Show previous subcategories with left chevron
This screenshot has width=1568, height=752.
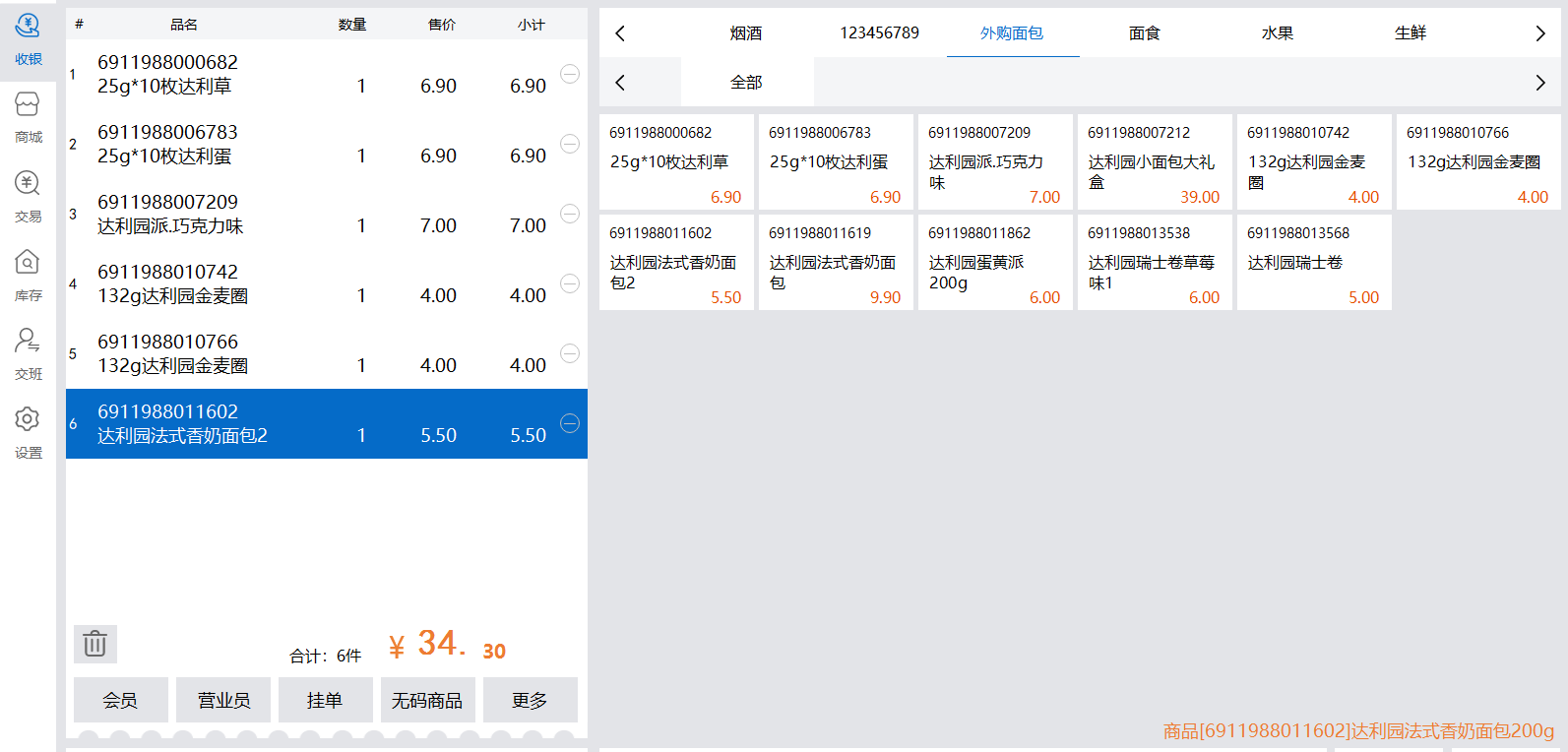(620, 83)
